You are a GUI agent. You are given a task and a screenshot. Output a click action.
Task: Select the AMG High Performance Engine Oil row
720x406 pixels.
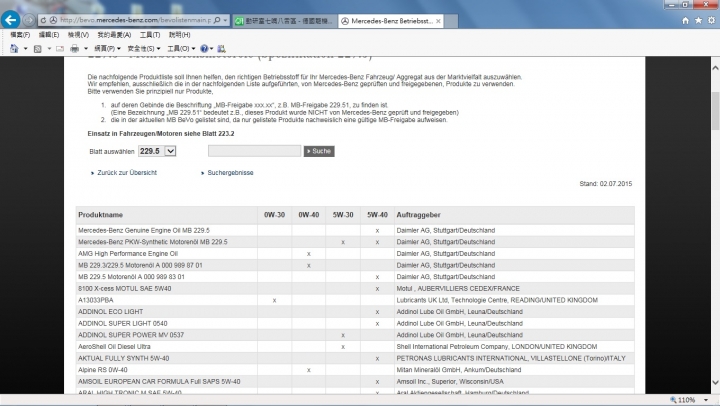355,254
